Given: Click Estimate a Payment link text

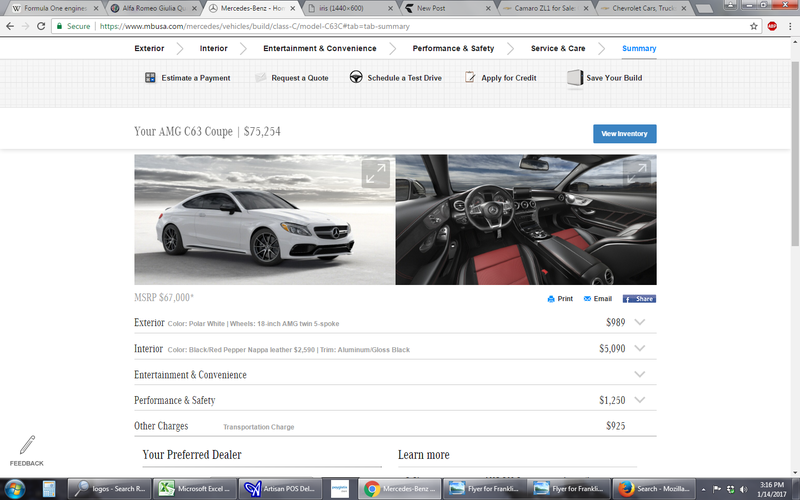Looking at the screenshot, I should (x=196, y=78).
